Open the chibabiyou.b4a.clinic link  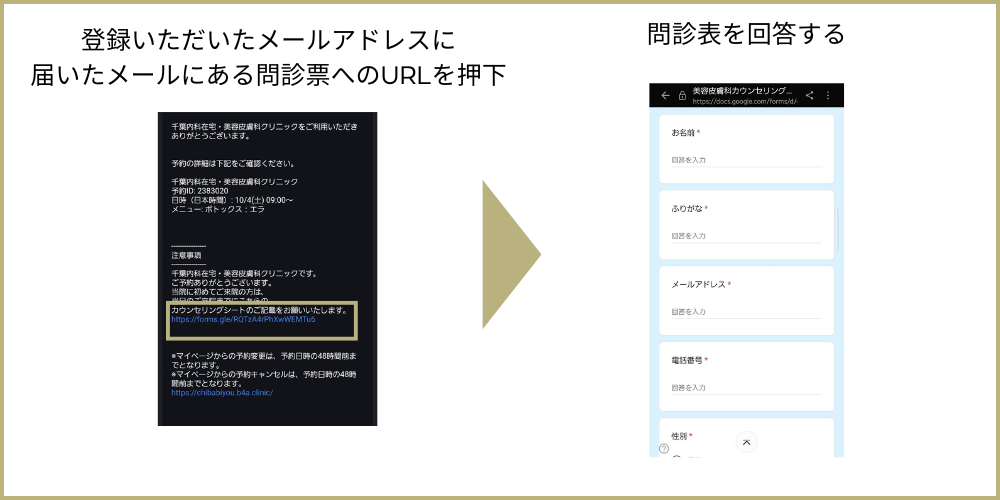pos(222,393)
